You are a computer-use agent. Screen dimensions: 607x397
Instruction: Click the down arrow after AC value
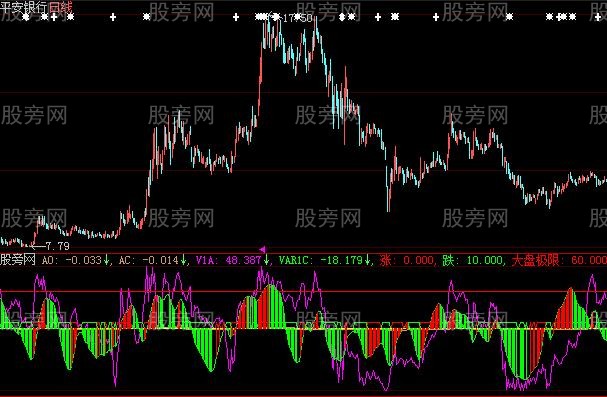[183, 260]
